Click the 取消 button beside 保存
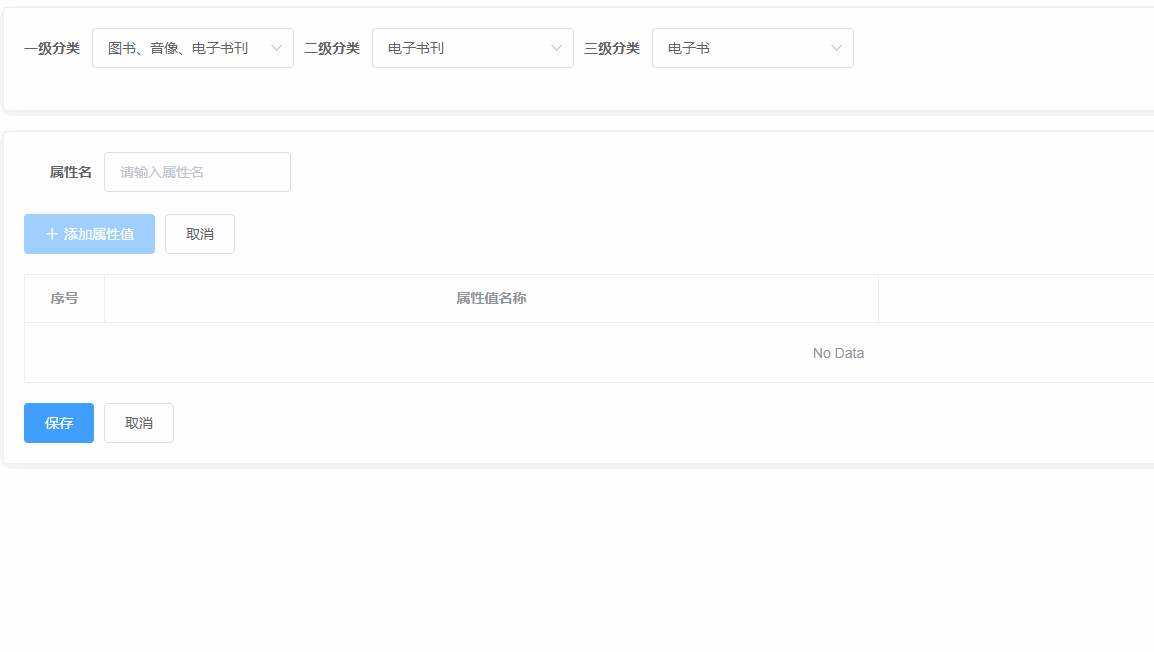 click(x=138, y=422)
